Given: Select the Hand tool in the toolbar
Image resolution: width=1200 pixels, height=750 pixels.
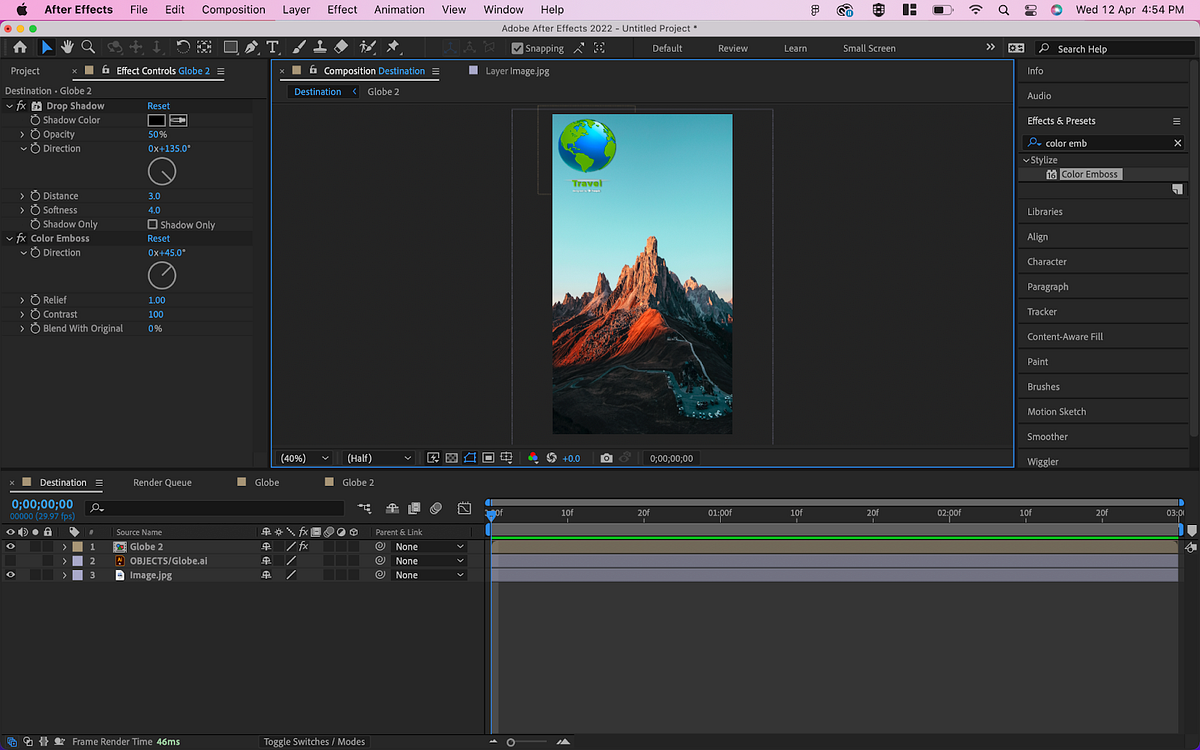Looking at the screenshot, I should [x=67, y=47].
